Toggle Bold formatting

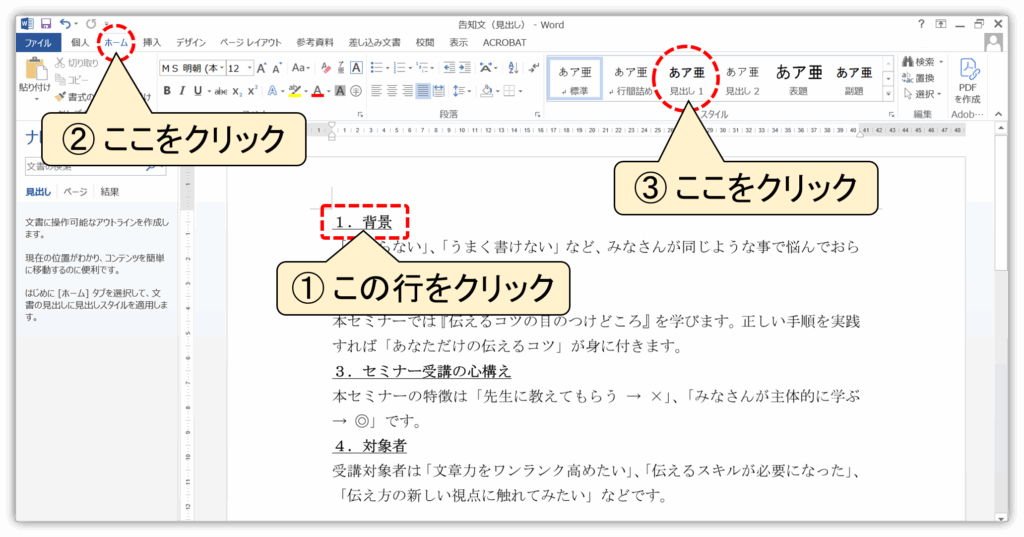click(x=167, y=91)
